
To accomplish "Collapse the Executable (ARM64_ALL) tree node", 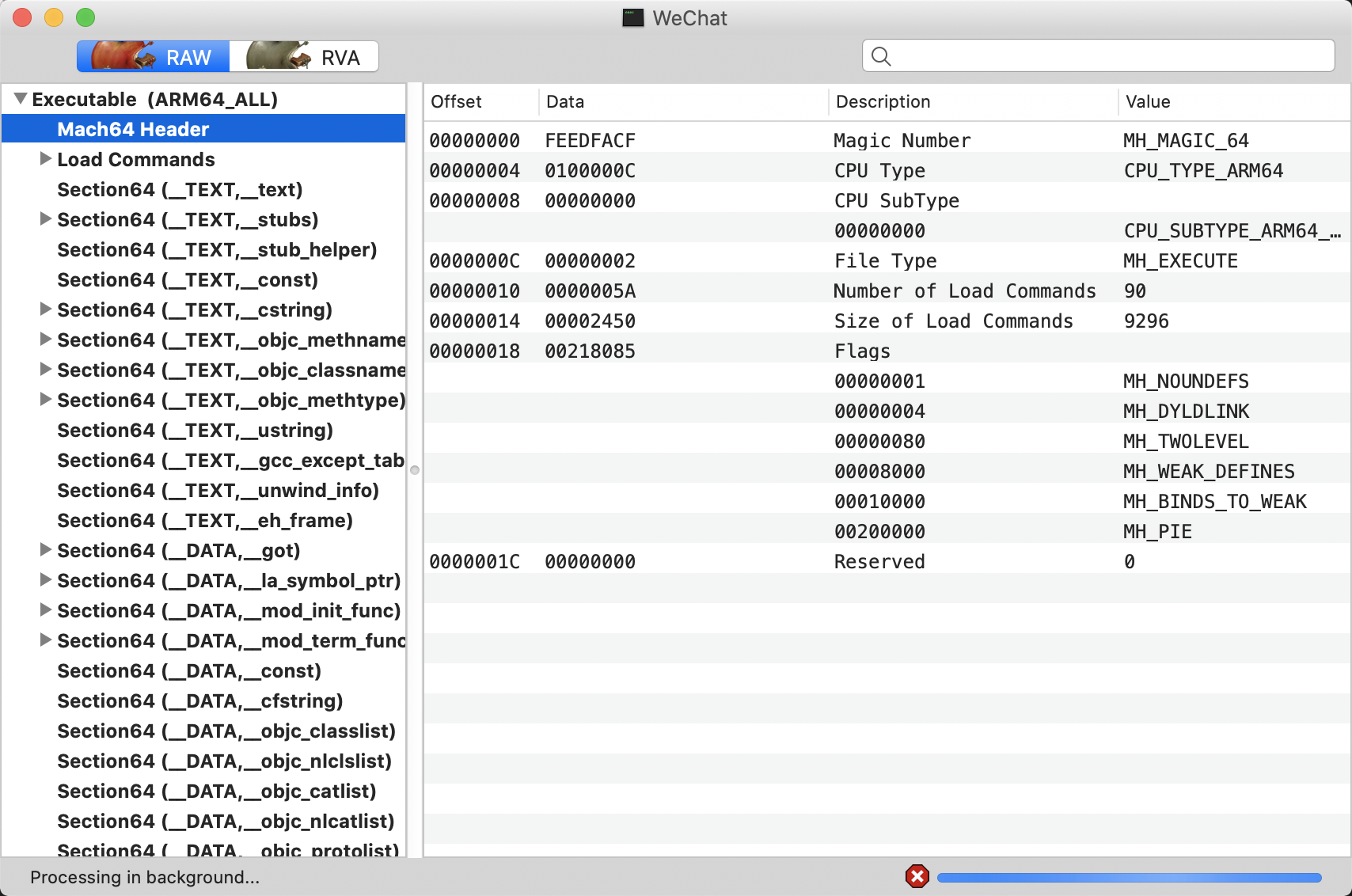I will coord(21,99).
